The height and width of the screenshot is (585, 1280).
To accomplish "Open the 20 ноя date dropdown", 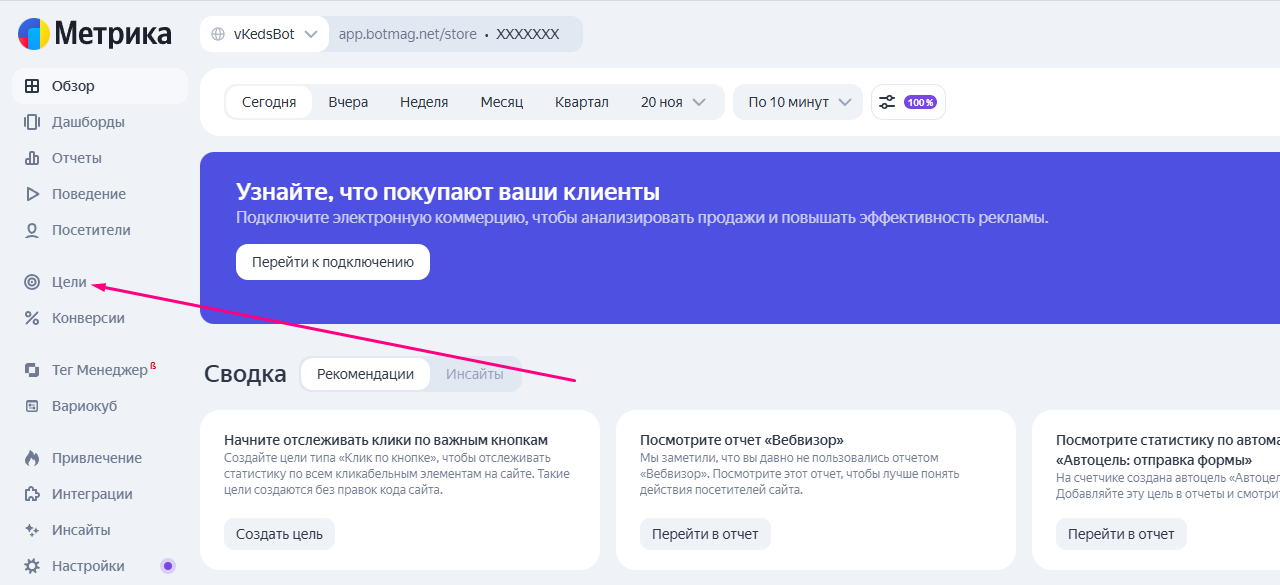I will [673, 102].
